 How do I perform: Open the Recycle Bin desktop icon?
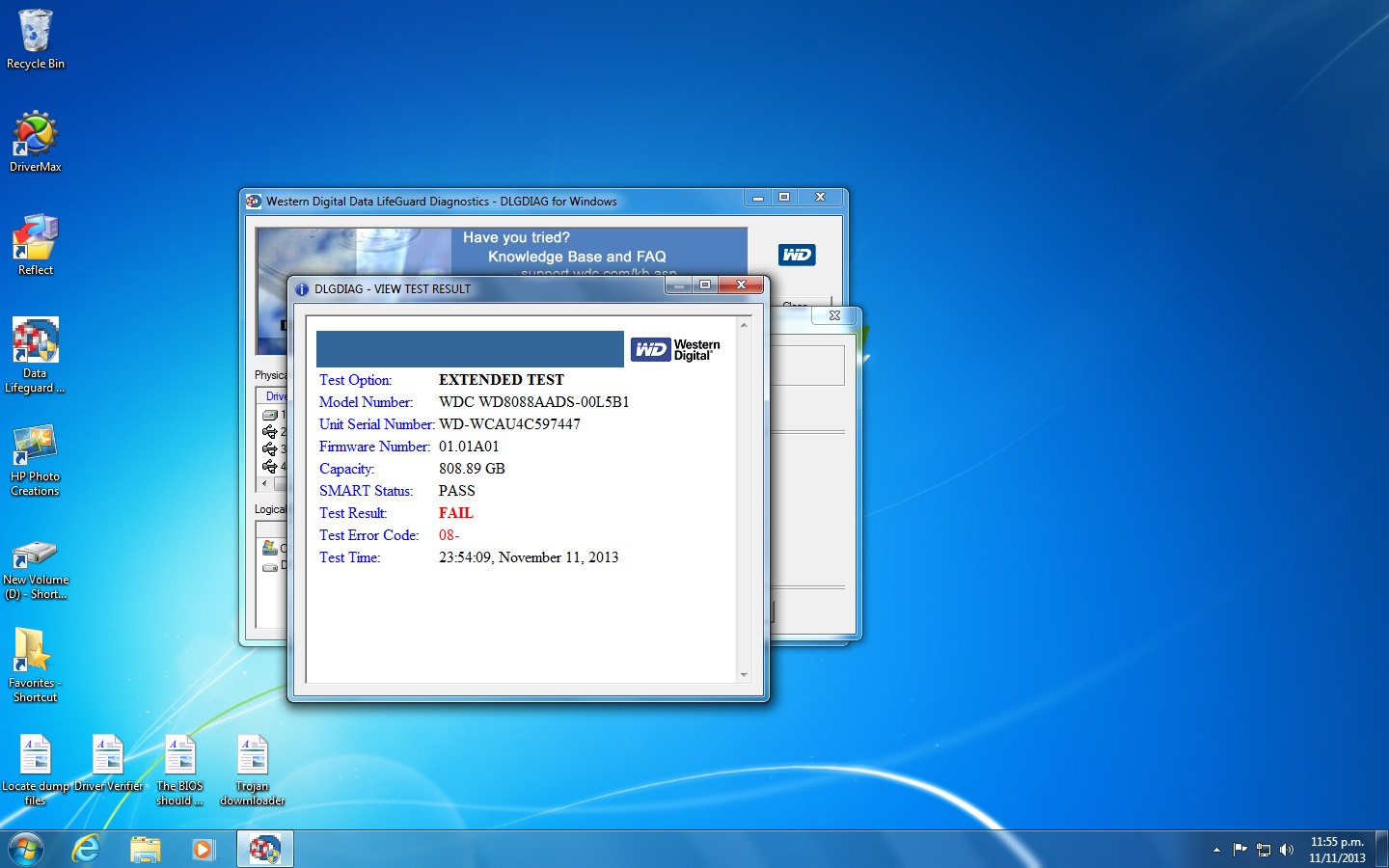pos(36,39)
